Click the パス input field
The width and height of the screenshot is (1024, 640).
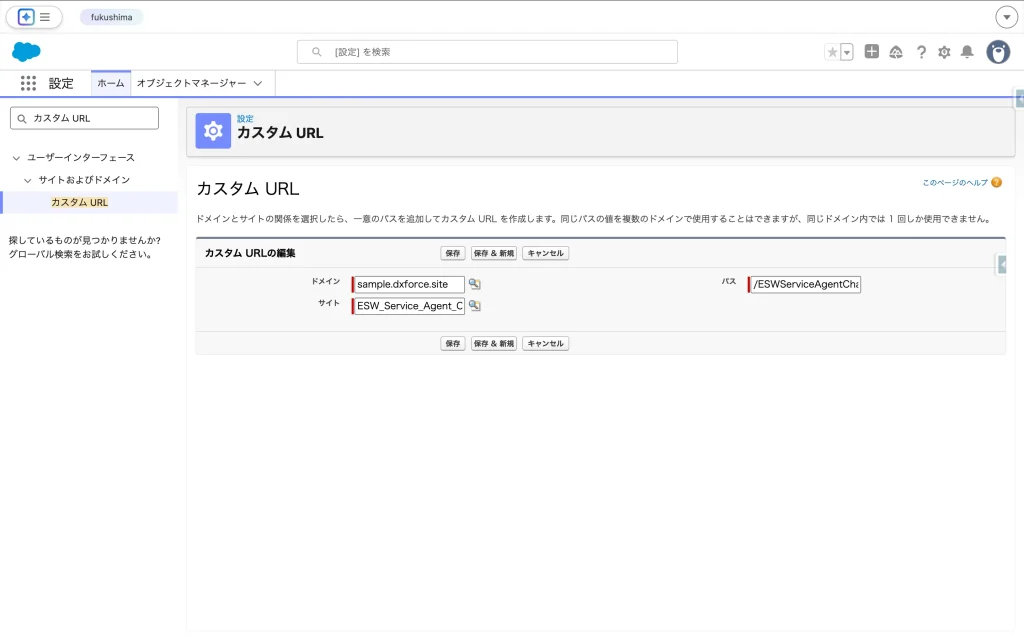pyautogui.click(x=805, y=285)
